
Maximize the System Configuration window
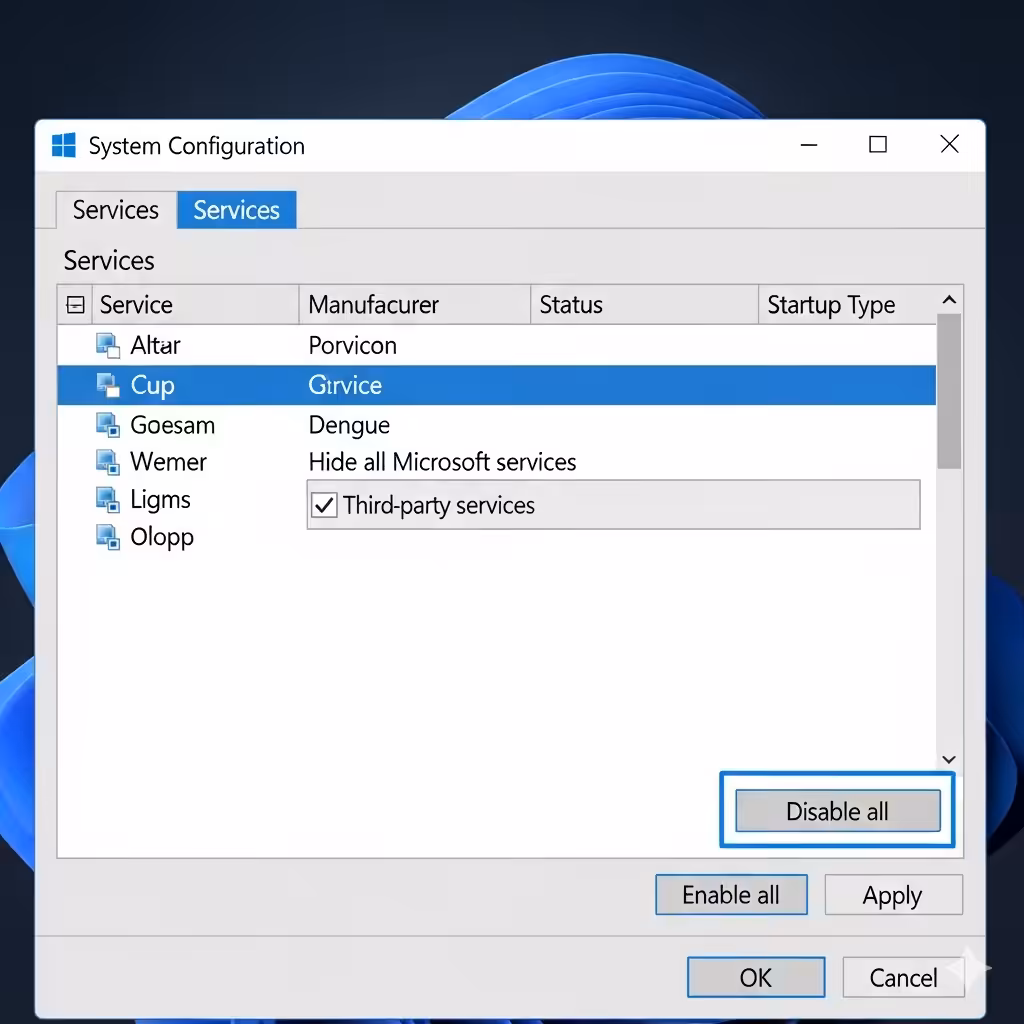878,145
